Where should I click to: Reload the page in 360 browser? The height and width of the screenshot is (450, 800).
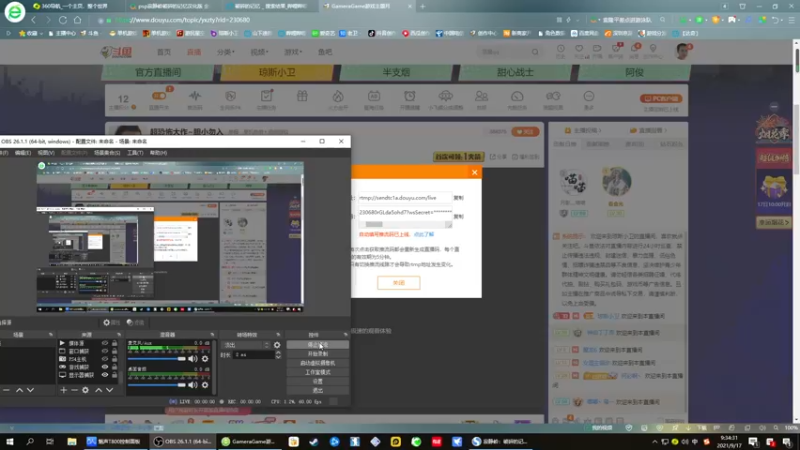(x=63, y=20)
